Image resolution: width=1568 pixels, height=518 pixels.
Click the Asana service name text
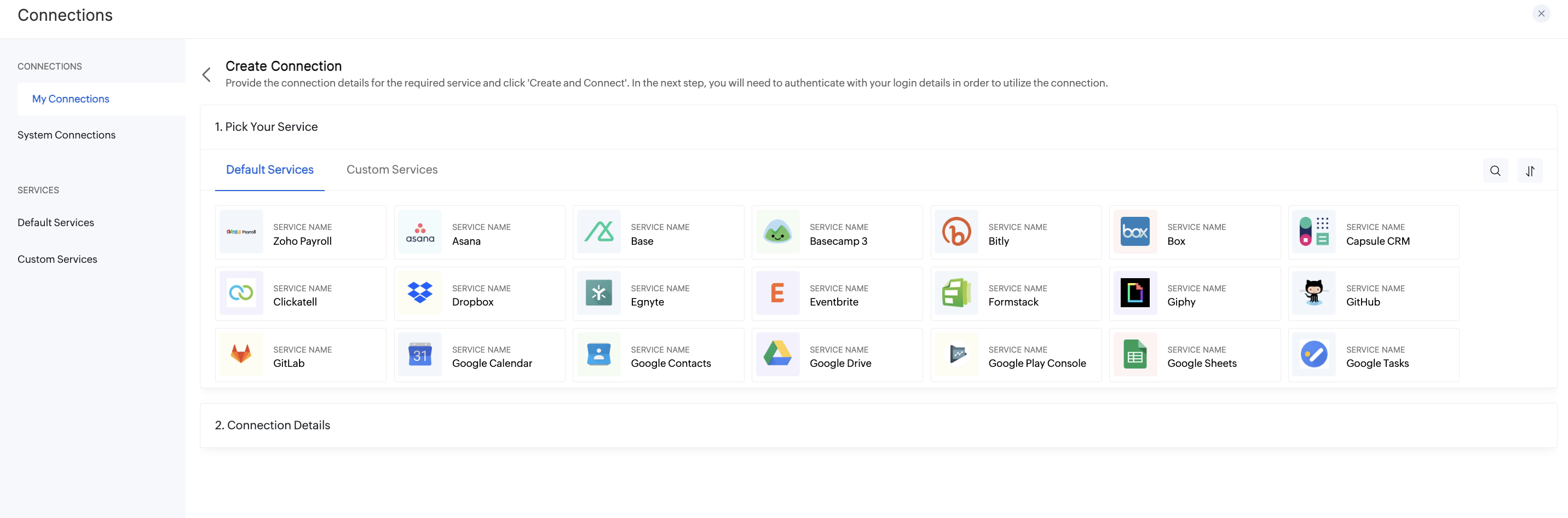(x=466, y=241)
